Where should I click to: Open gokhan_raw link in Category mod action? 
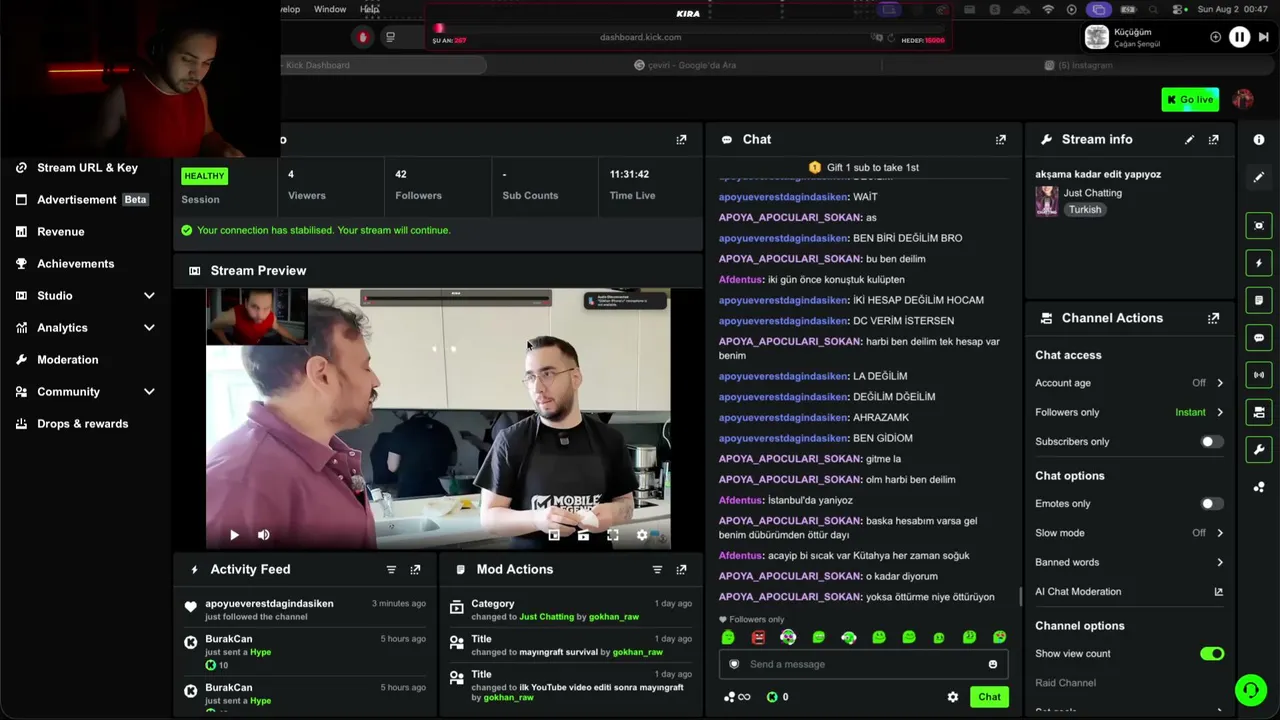pyautogui.click(x=613, y=617)
